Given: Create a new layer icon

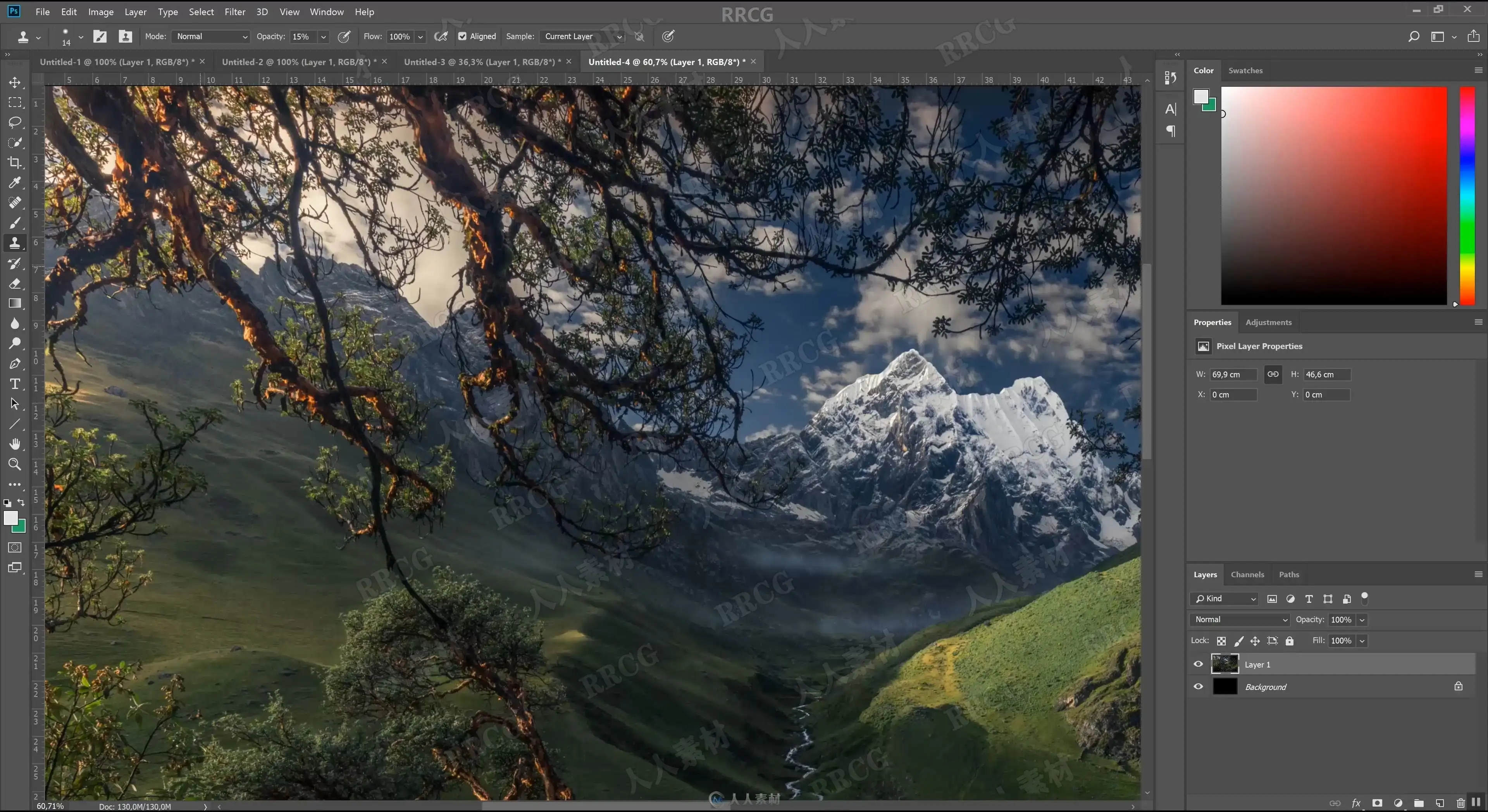Looking at the screenshot, I should 1440,803.
